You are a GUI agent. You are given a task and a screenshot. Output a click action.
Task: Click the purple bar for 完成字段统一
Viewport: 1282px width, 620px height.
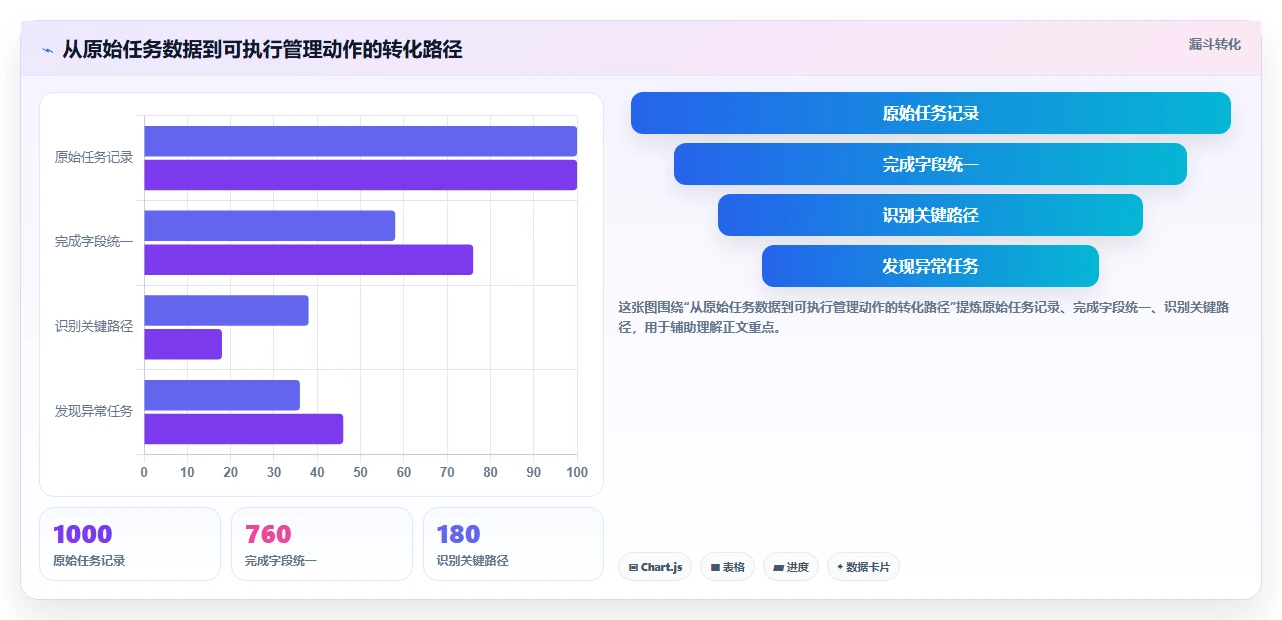[x=308, y=260]
